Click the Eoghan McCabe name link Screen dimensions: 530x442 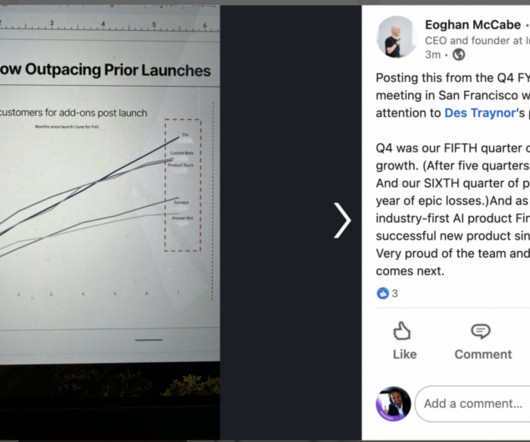click(x=473, y=25)
